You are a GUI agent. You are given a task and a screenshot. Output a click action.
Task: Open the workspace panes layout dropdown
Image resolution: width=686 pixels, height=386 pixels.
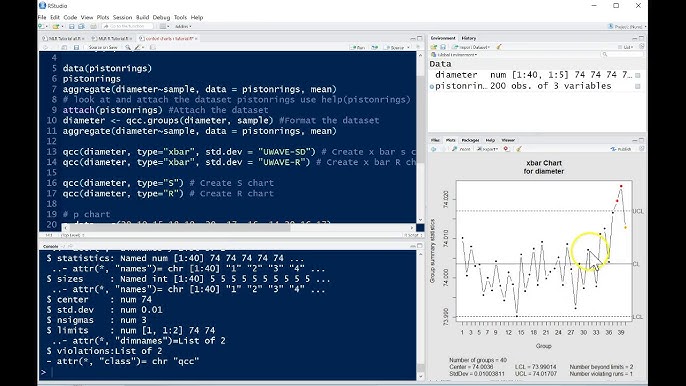(x=164, y=26)
